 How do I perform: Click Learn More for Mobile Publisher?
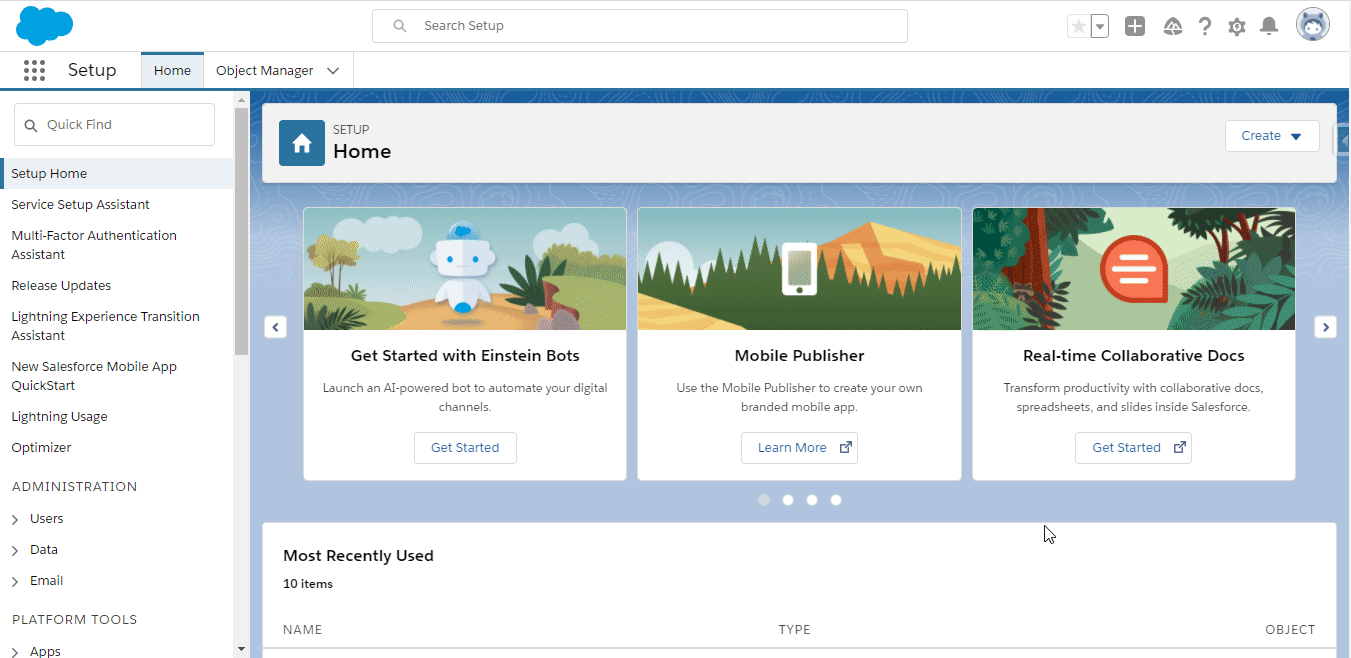coord(799,448)
